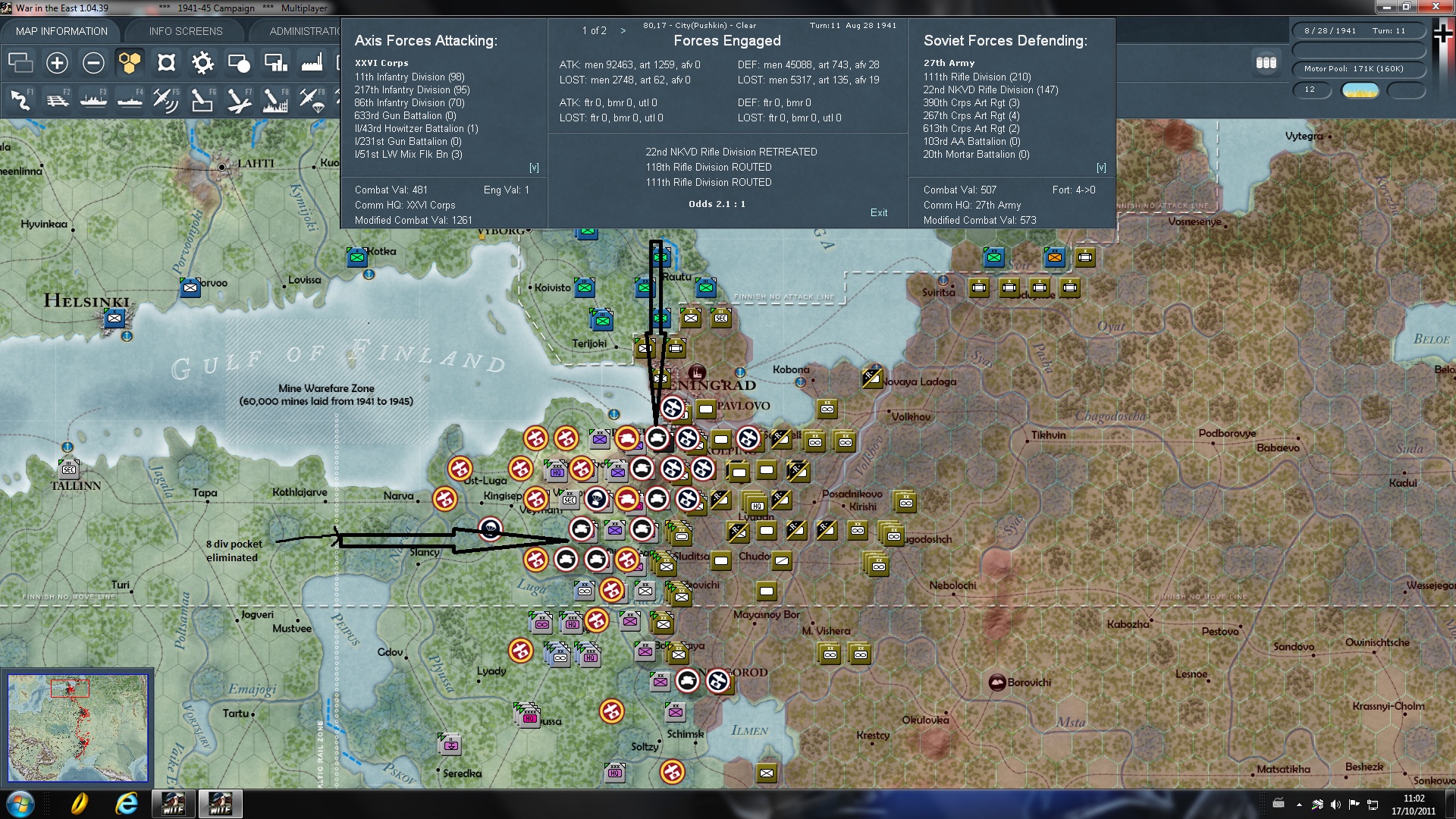The image size is (1456, 819).
Task: Zoom out with the minus icon
Action: [93, 63]
